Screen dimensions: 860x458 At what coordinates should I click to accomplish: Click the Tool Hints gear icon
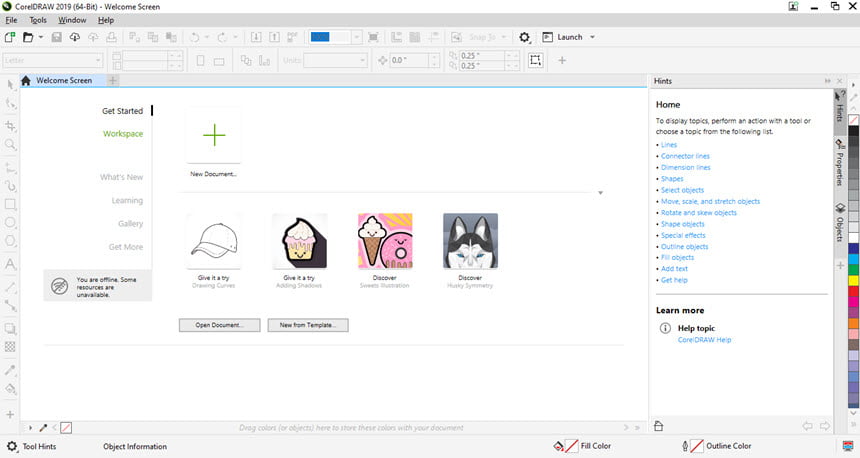point(12,446)
